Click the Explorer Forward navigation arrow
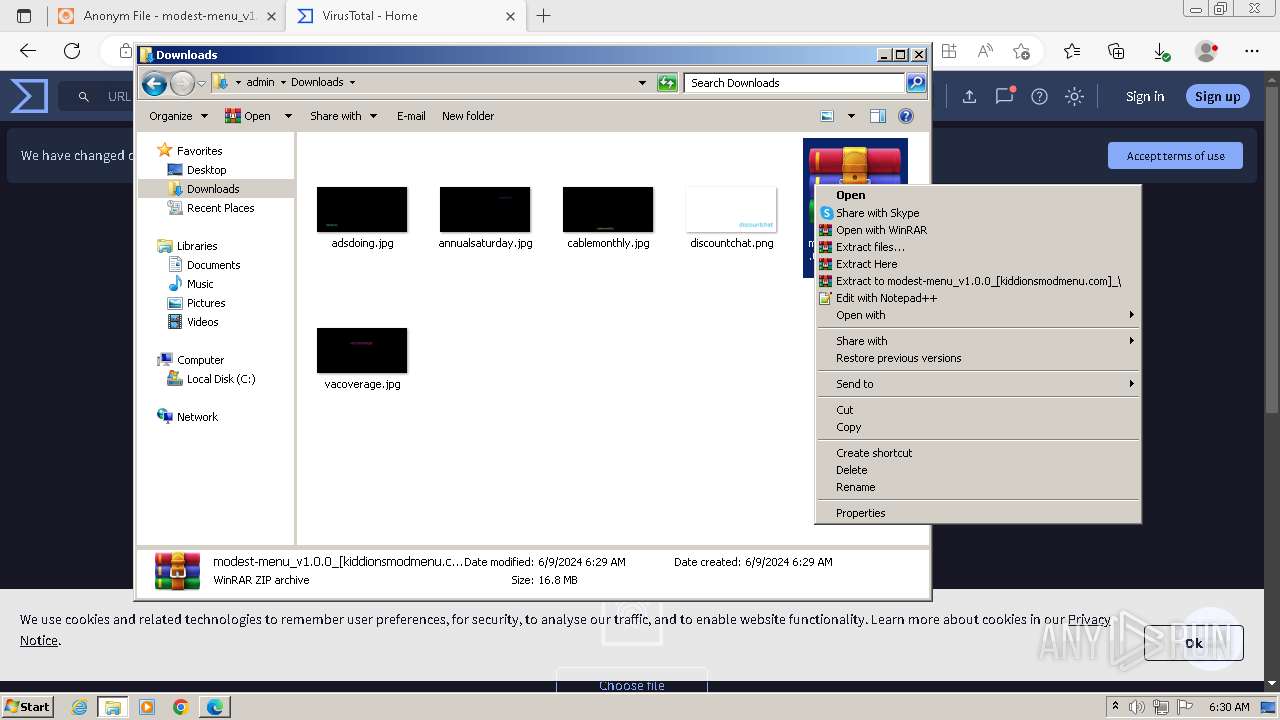1280x720 pixels. tap(182, 83)
